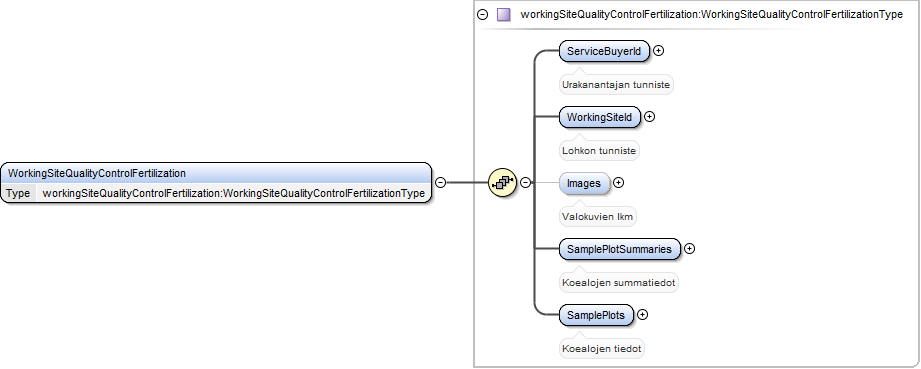The height and width of the screenshot is (369, 921).
Task: Collapse the WorkingSiteQualityControlFertilizationType container
Action: [483, 15]
